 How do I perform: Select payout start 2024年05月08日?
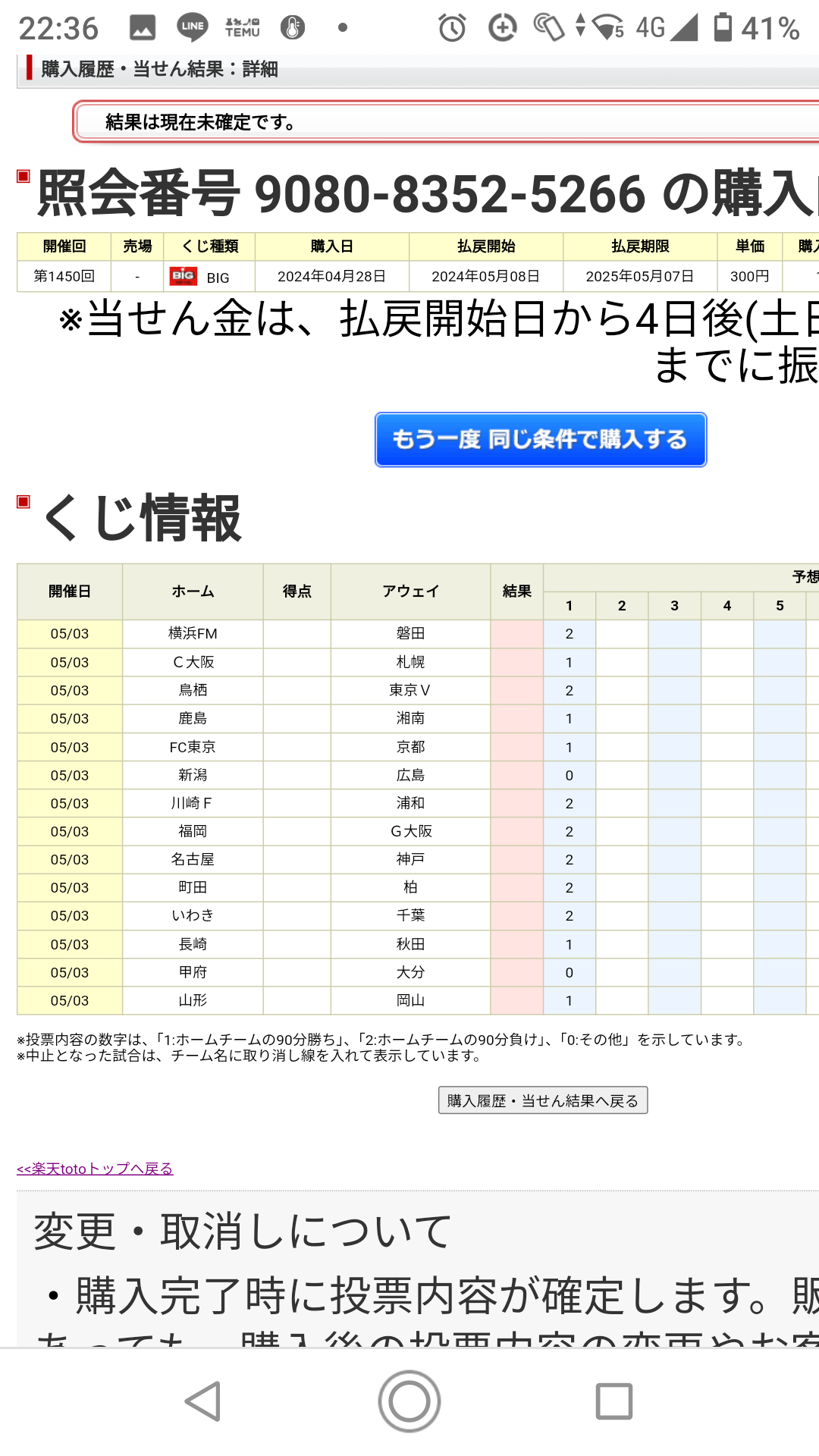click(x=486, y=276)
